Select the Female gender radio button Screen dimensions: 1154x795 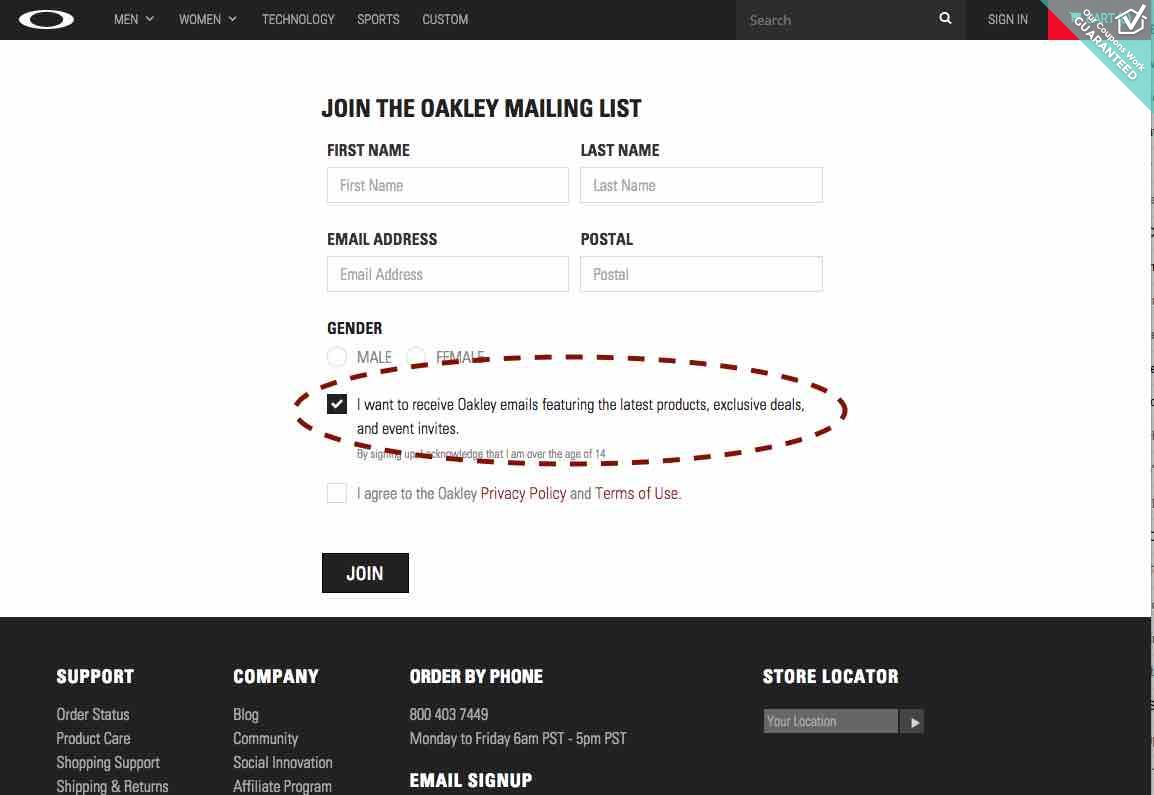click(x=416, y=357)
